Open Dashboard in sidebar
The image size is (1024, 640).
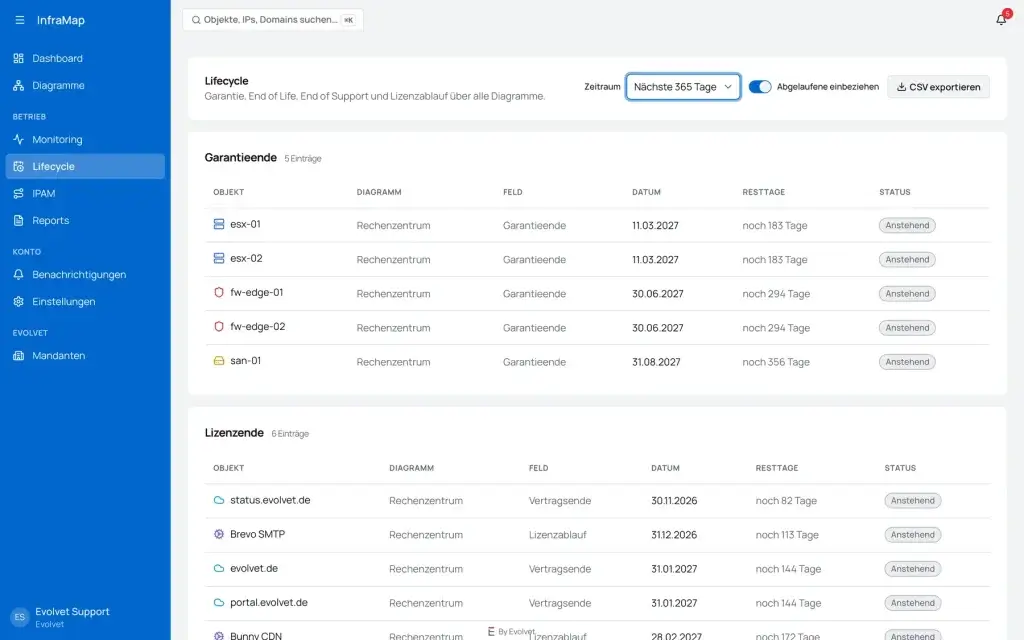tap(85, 58)
